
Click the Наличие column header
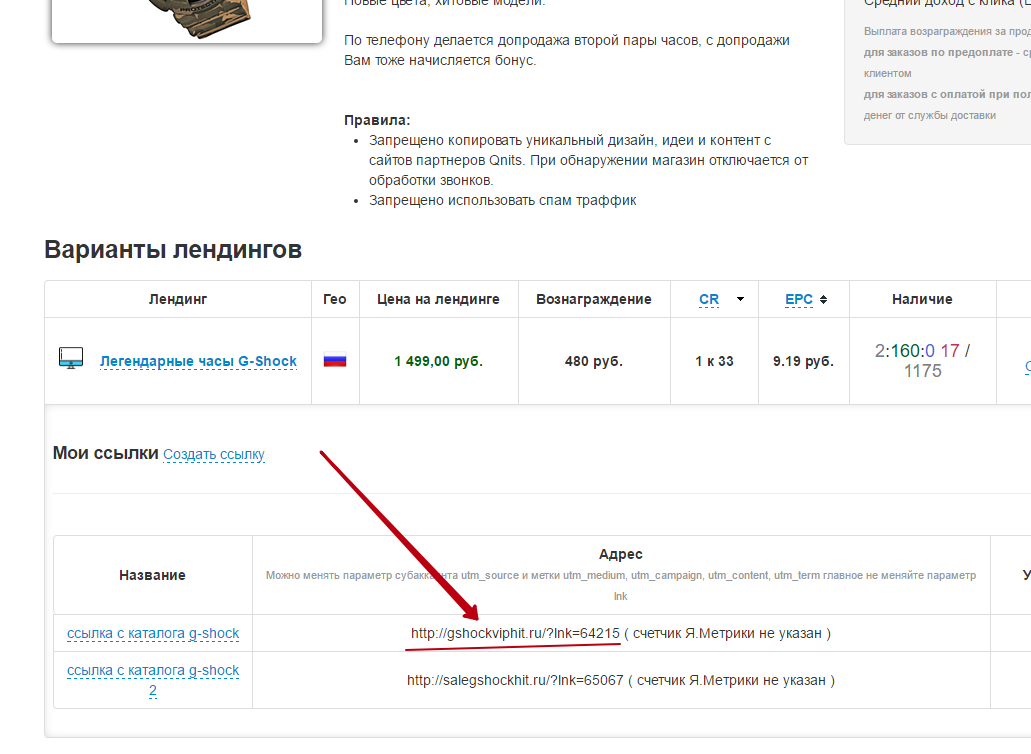[922, 299]
